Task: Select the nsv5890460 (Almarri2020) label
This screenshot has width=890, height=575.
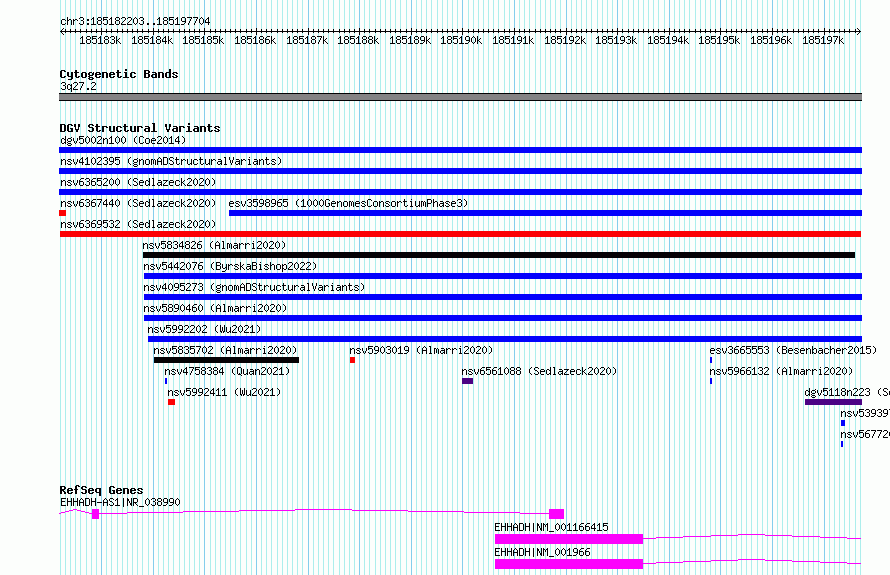Action: (x=215, y=308)
